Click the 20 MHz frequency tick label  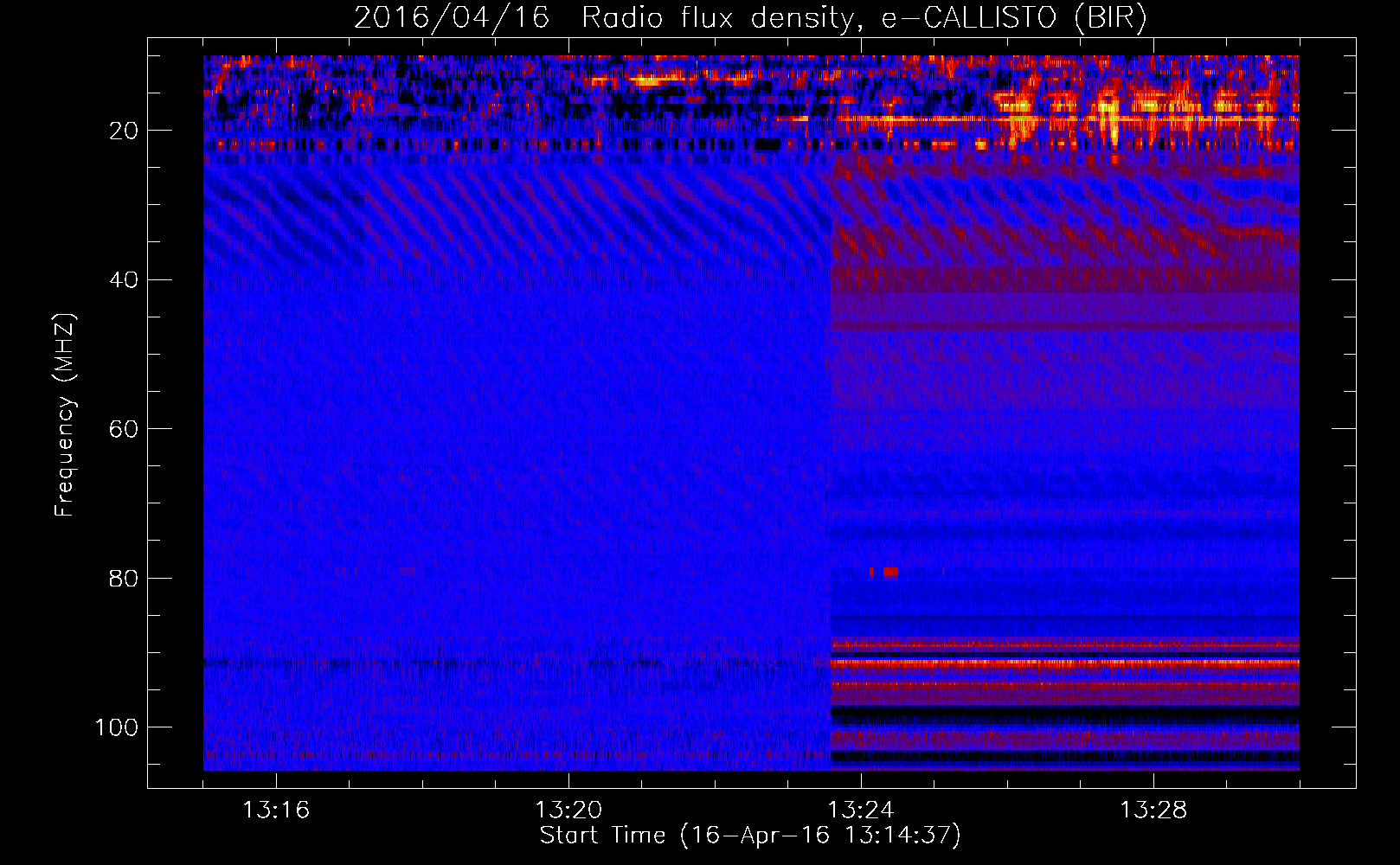point(124,131)
